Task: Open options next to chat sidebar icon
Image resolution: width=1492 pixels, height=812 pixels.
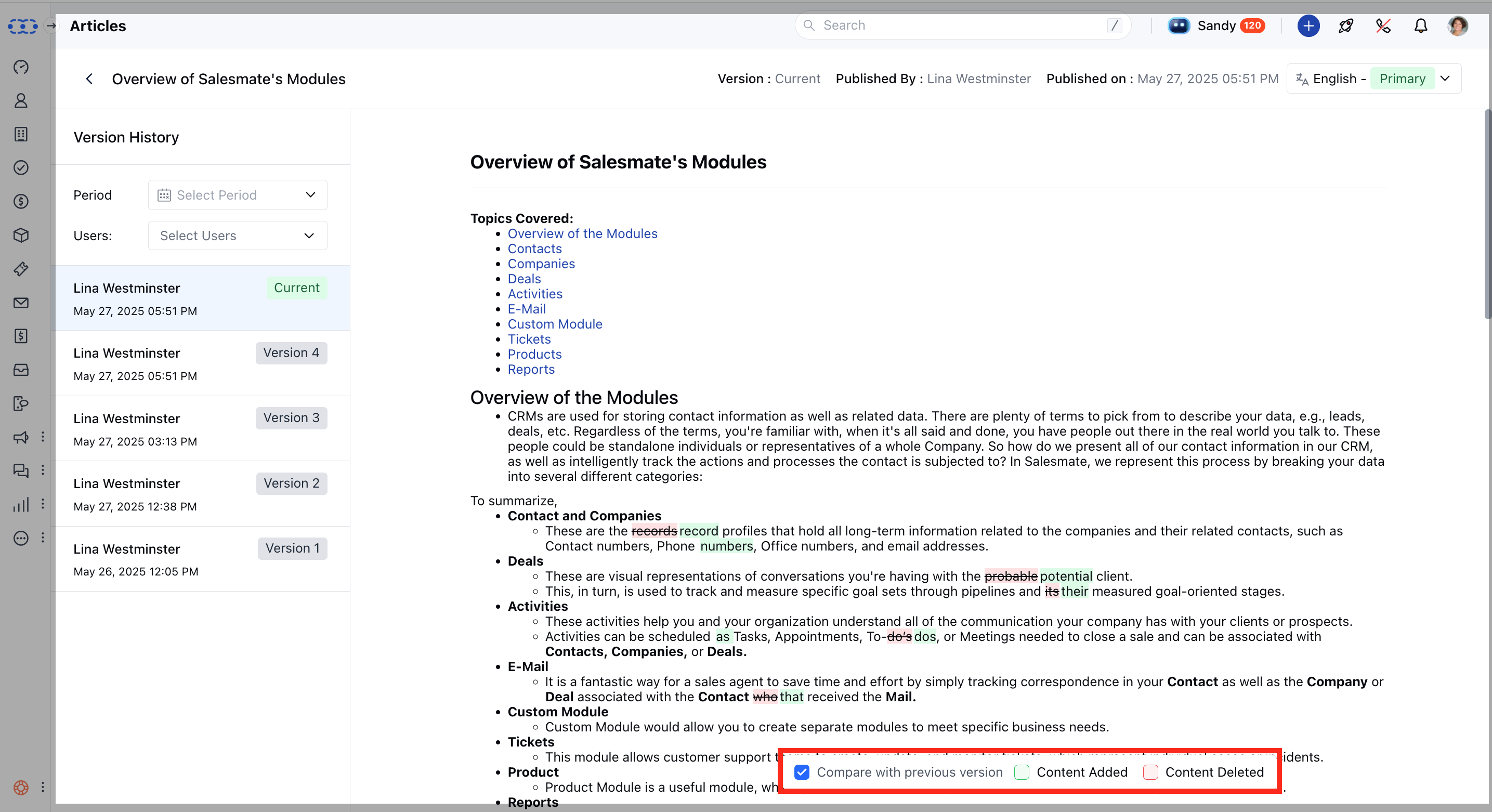Action: point(43,470)
